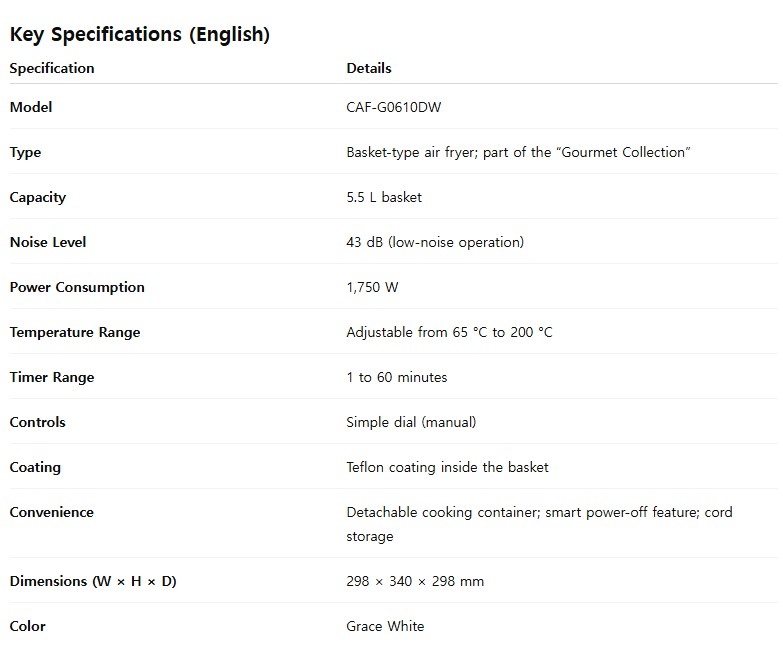Click the Power Consumption label
This screenshot has width=783, height=649.
pos(77,287)
